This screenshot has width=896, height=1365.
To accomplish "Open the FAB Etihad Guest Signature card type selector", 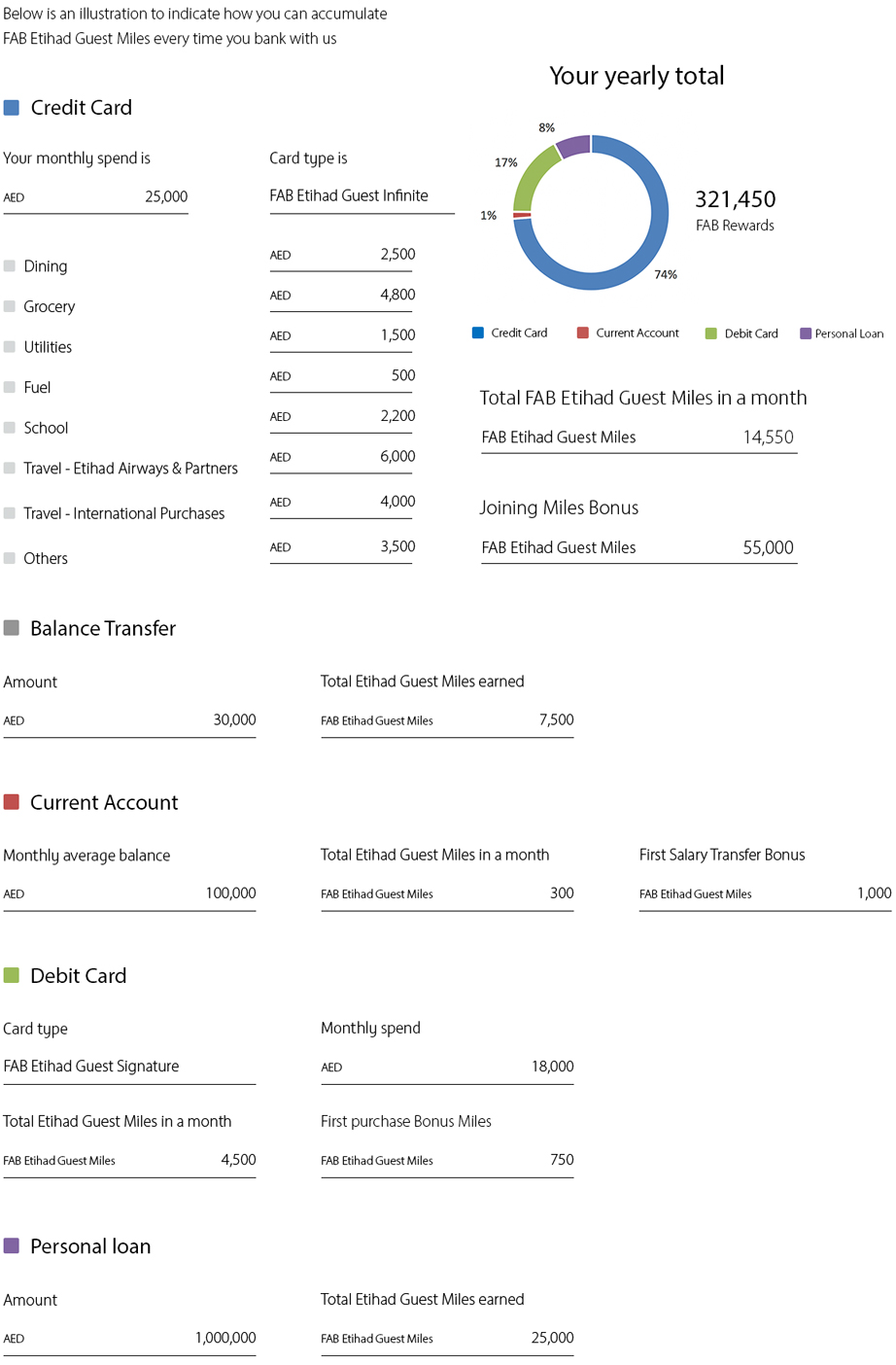I will [129, 1067].
